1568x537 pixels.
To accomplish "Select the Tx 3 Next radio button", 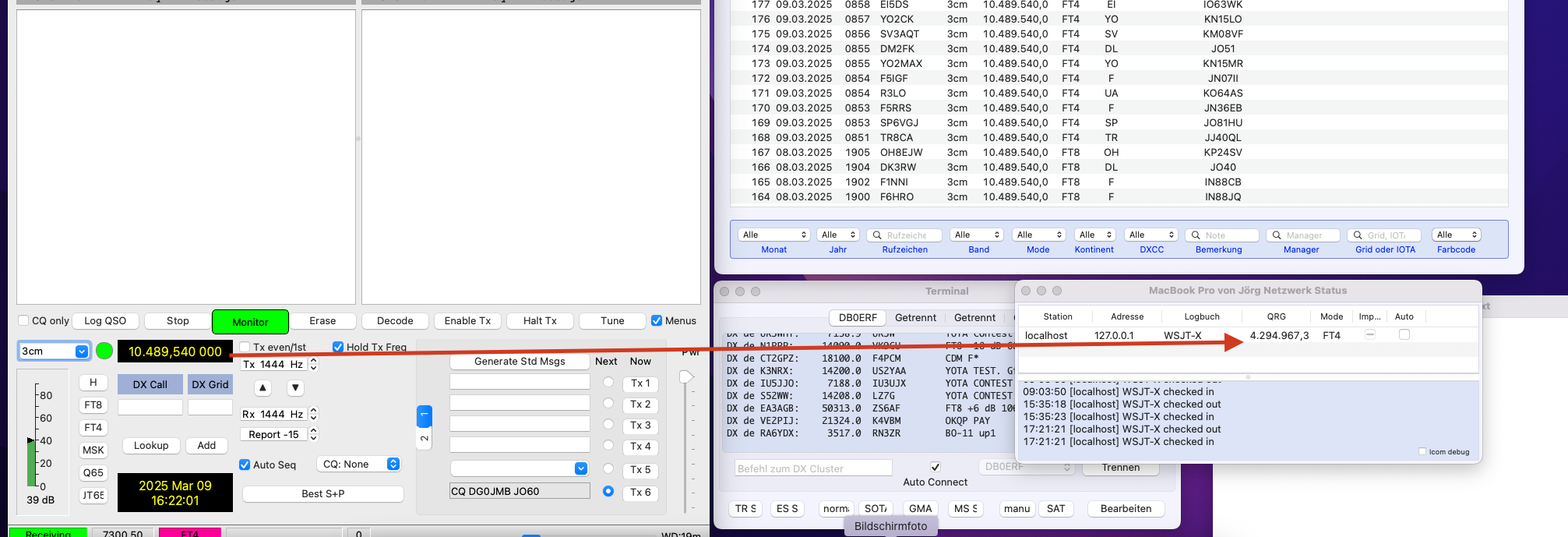I will [608, 425].
